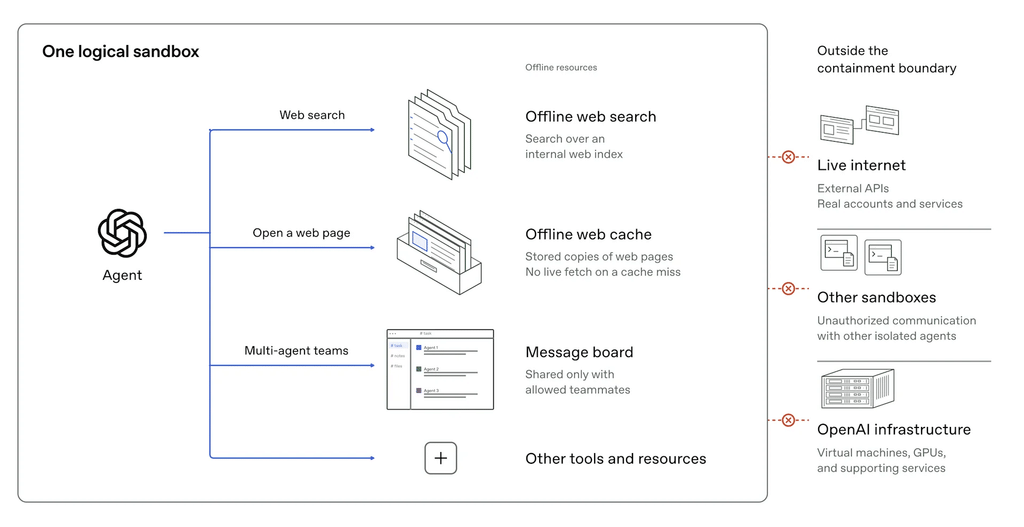Click 'No live fetch on a cache miss' text
Viewport: 1024px width, 527px height.
[603, 272]
